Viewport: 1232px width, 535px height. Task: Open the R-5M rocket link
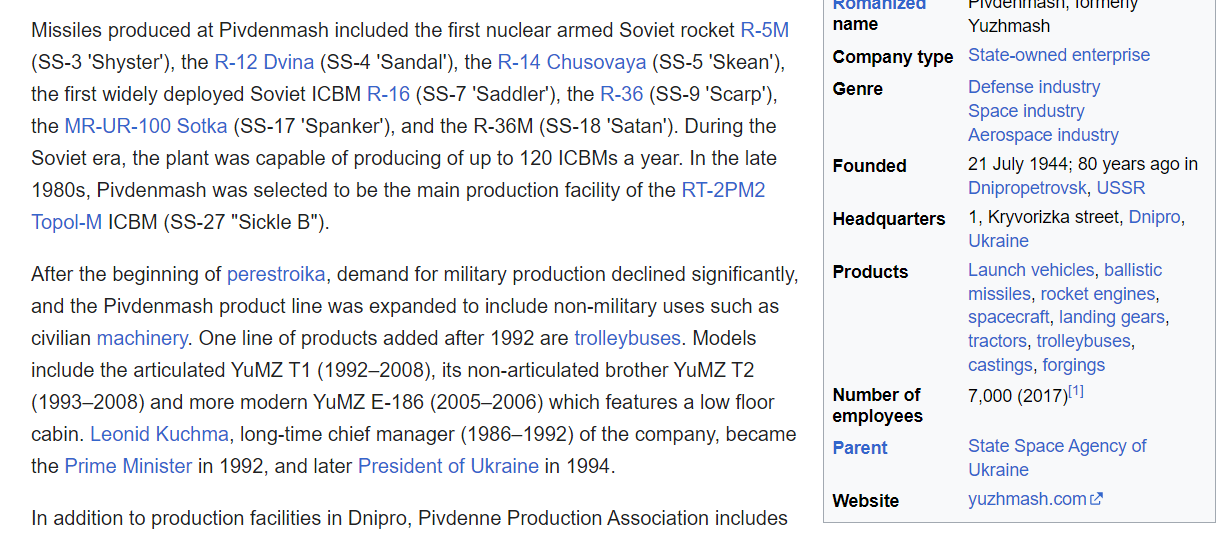[x=764, y=30]
